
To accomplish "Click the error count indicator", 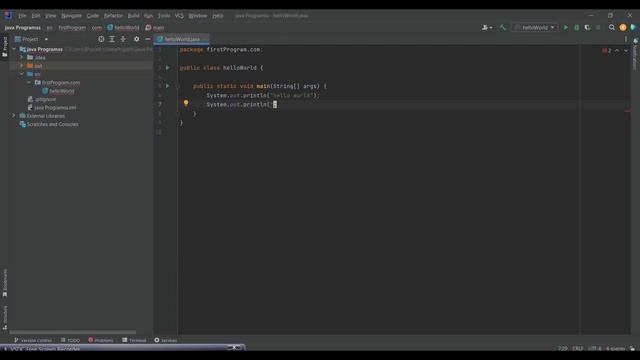I will click(607, 51).
